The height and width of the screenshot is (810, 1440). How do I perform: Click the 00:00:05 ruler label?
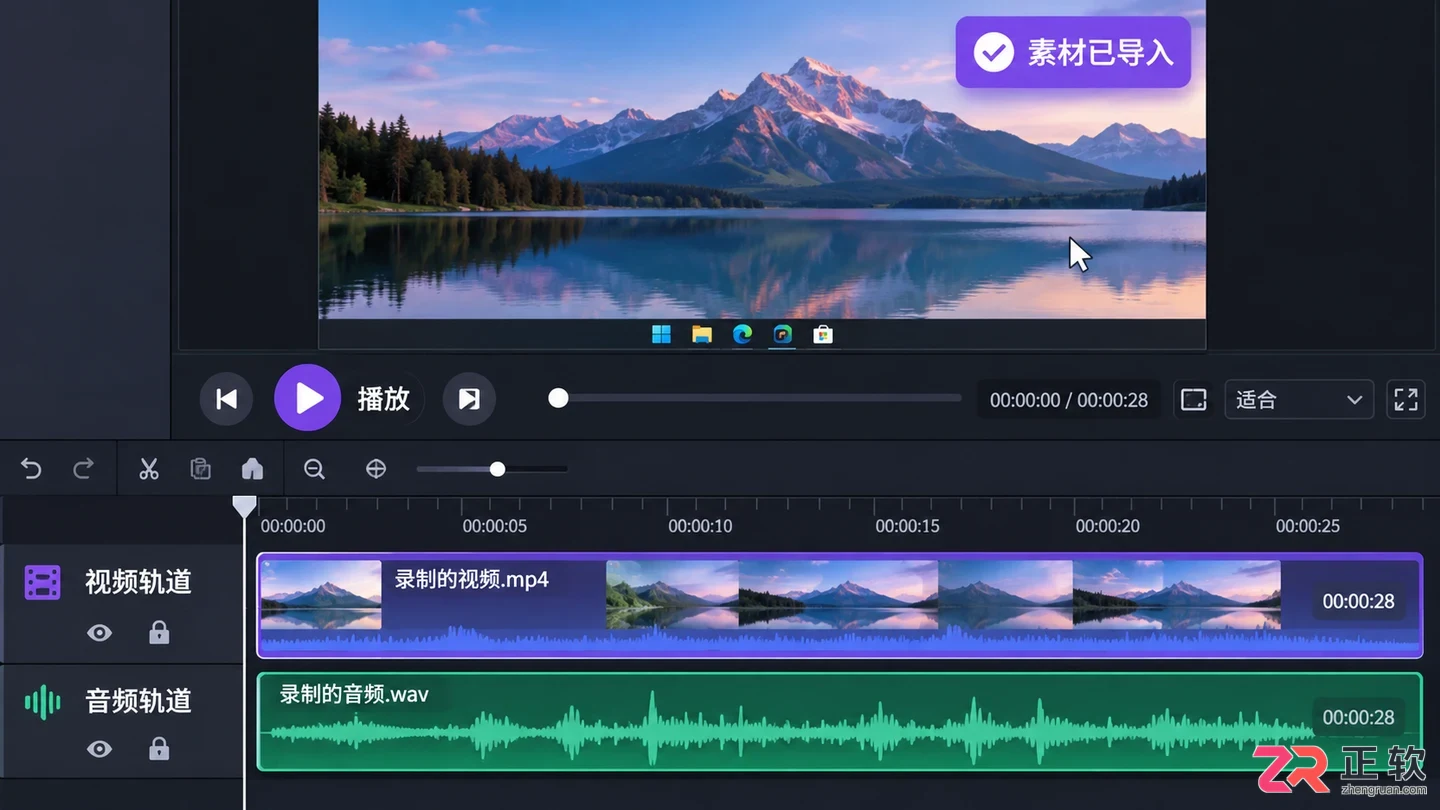(x=494, y=526)
